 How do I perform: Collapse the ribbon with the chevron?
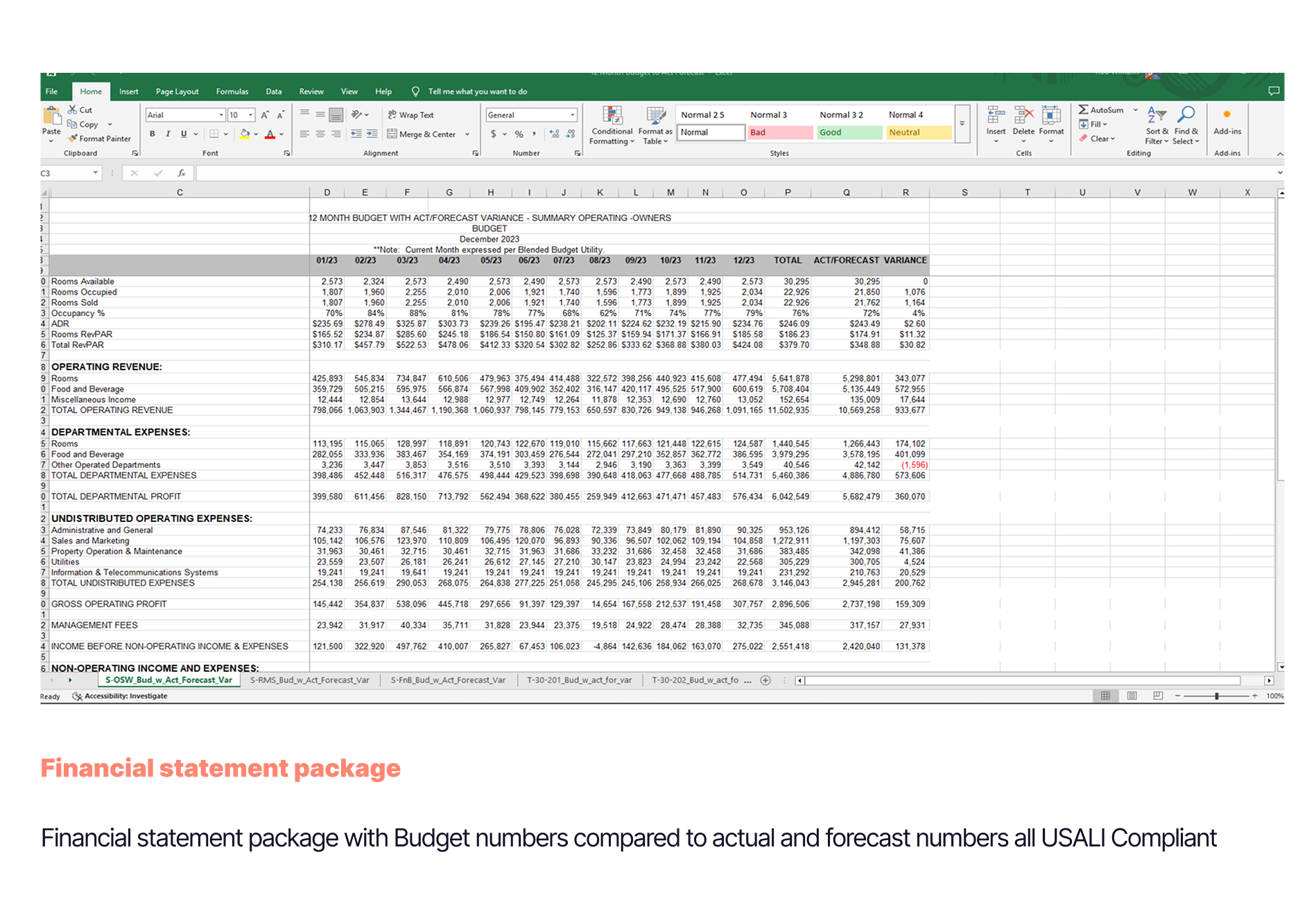(x=1279, y=154)
